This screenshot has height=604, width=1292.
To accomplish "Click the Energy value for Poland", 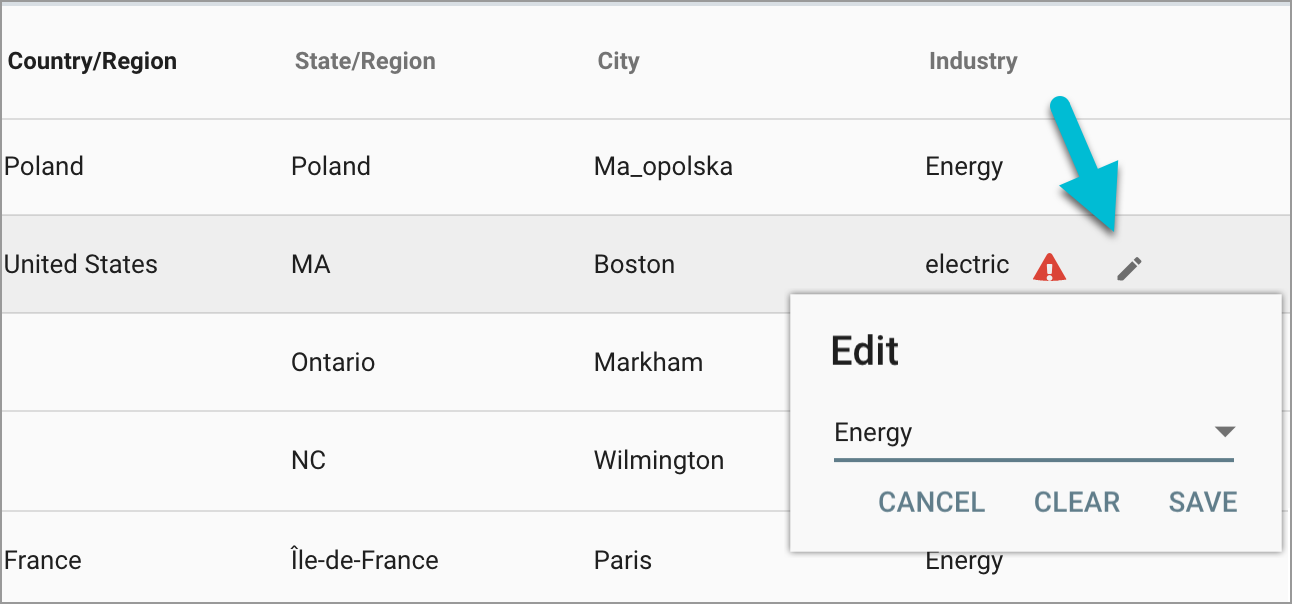I will point(963,166).
